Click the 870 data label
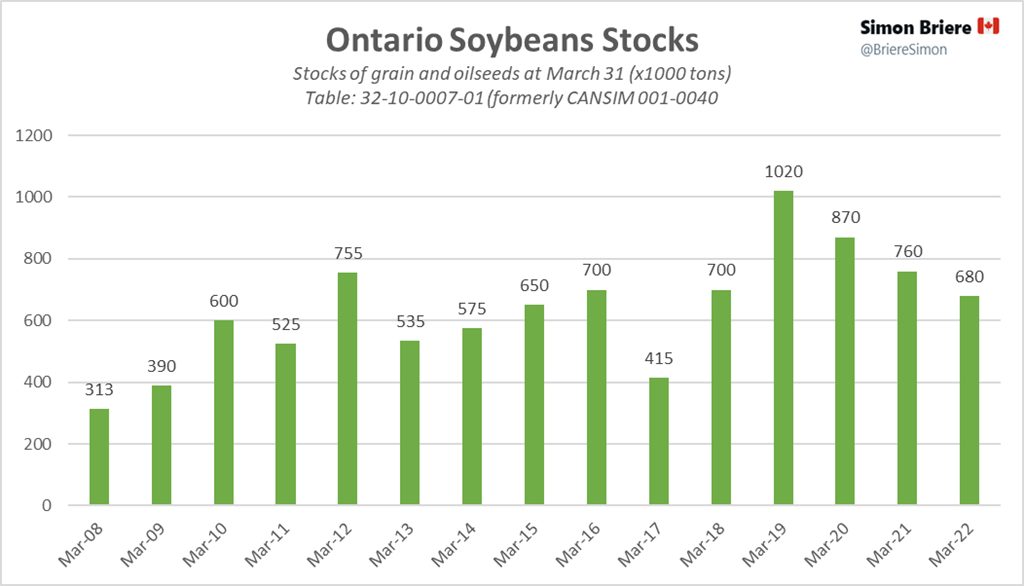The image size is (1024, 586). click(844, 217)
